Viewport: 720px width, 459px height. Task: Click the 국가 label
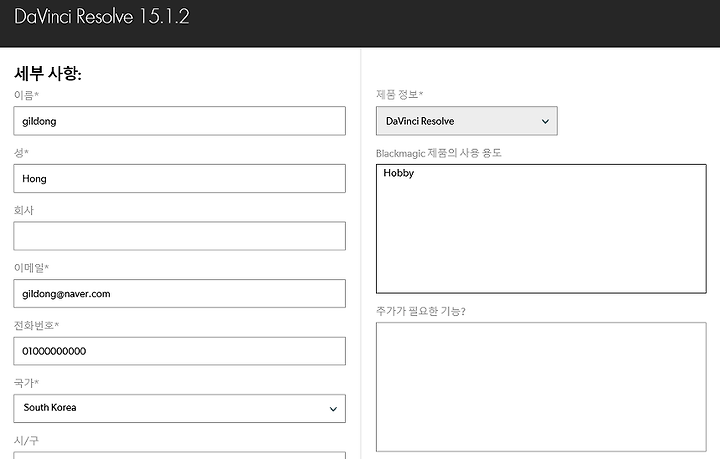point(26,383)
